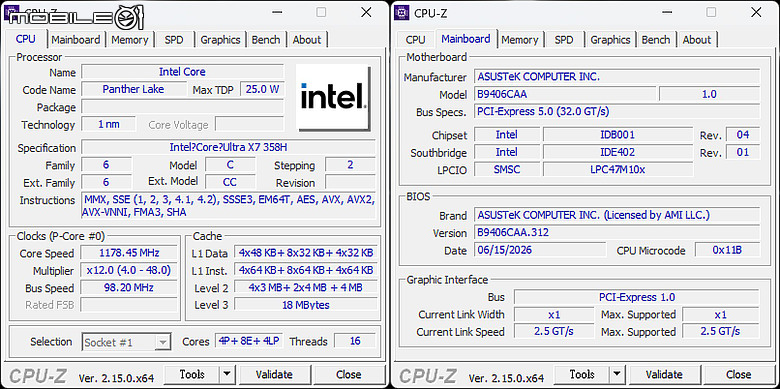Select Mainboard tab in right window

pyautogui.click(x=466, y=38)
